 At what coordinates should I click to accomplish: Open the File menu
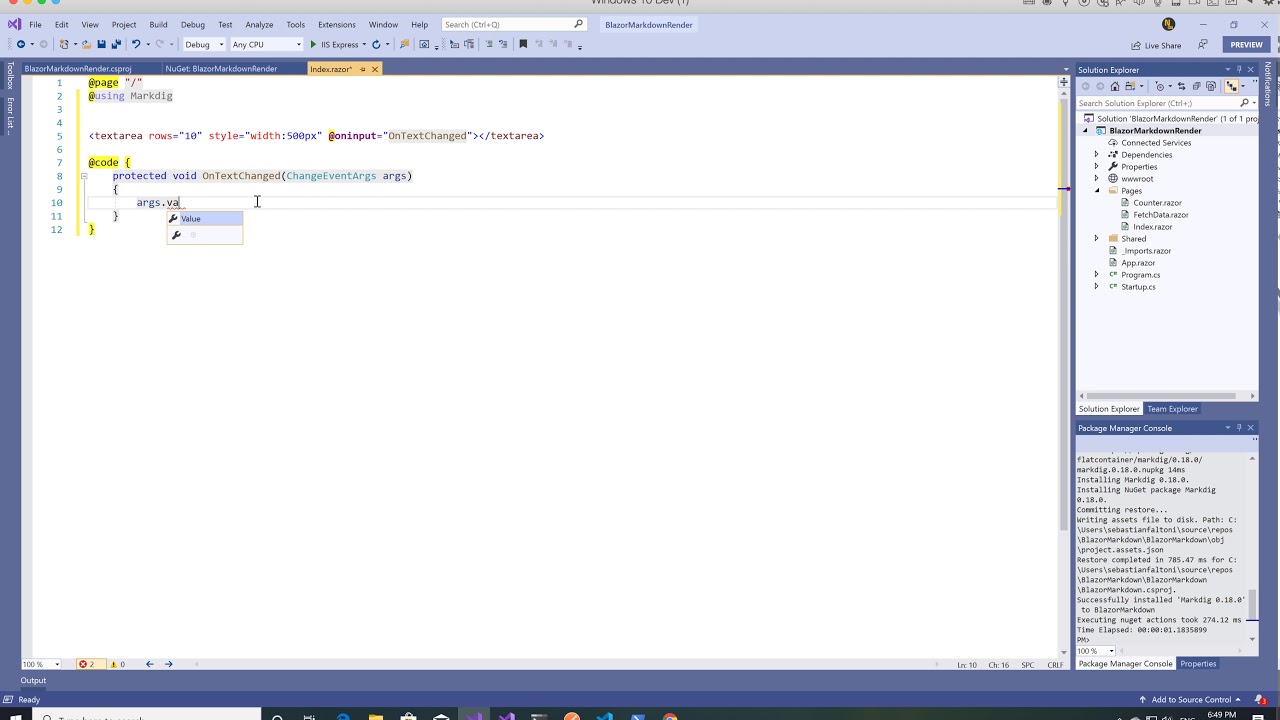(x=35, y=24)
